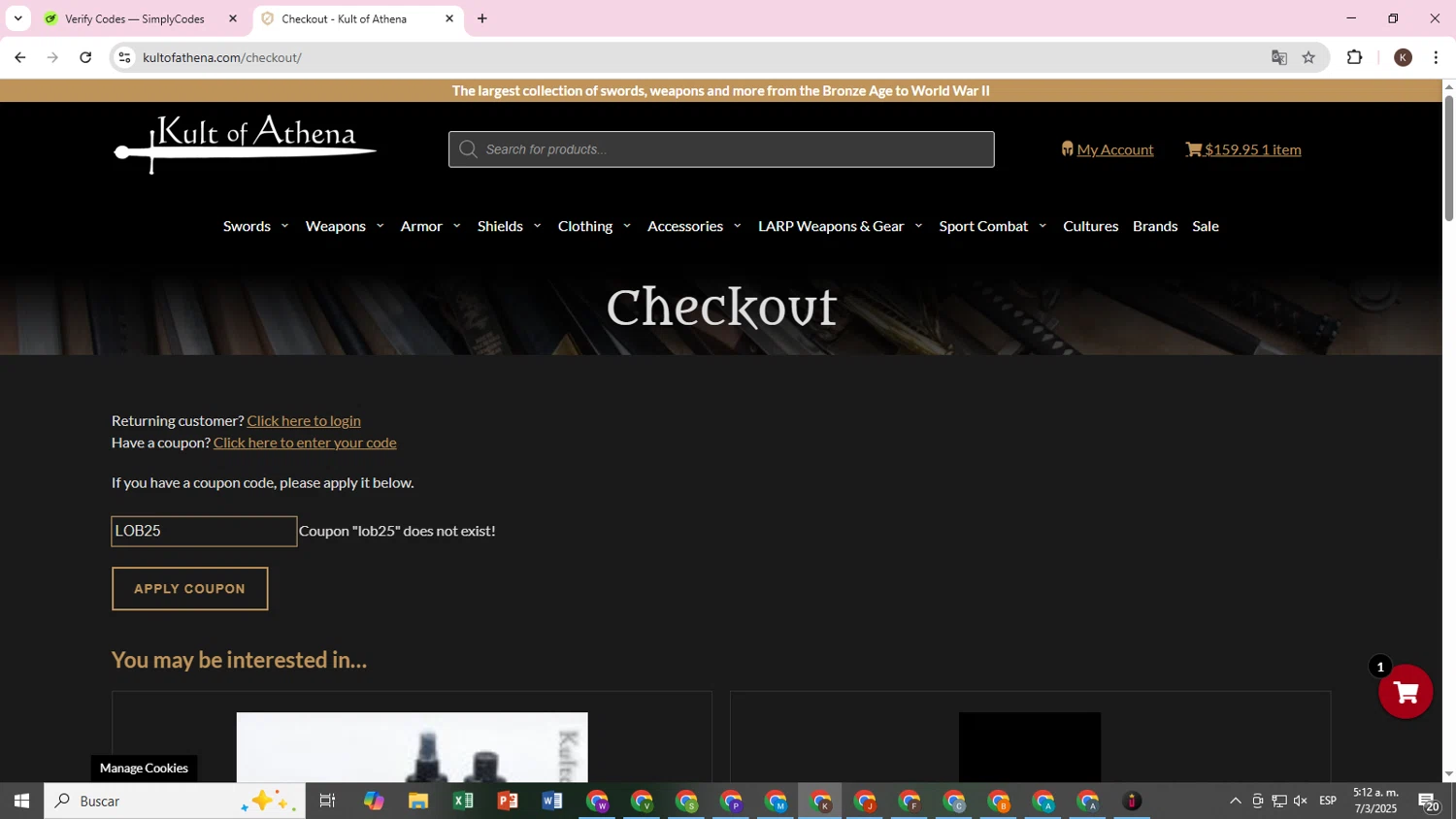
Task: Open the Sale menu item
Action: (x=1206, y=226)
